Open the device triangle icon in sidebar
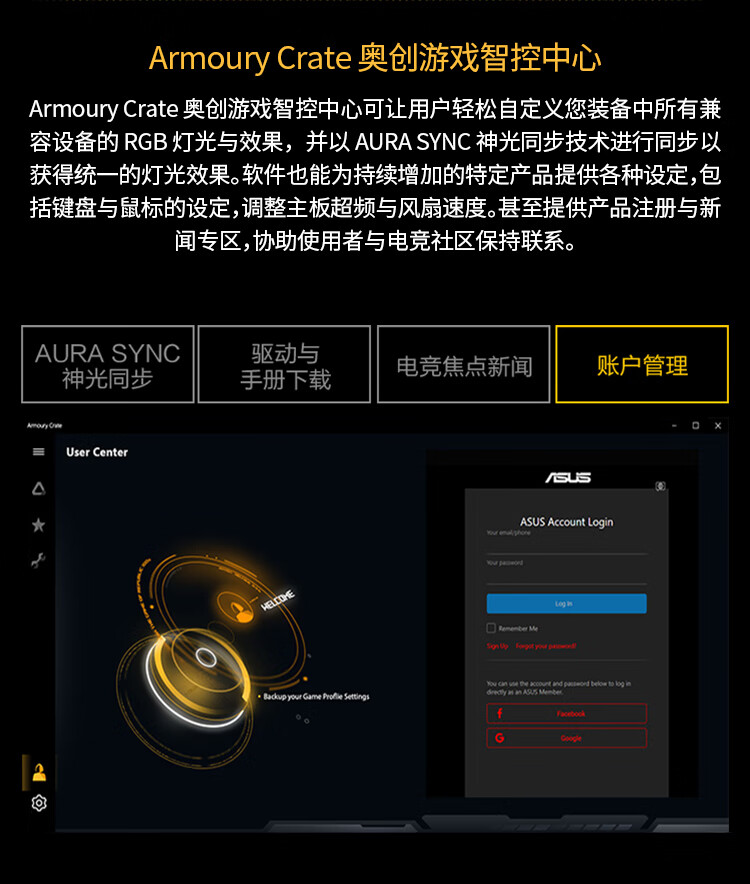 pyautogui.click(x=38, y=488)
